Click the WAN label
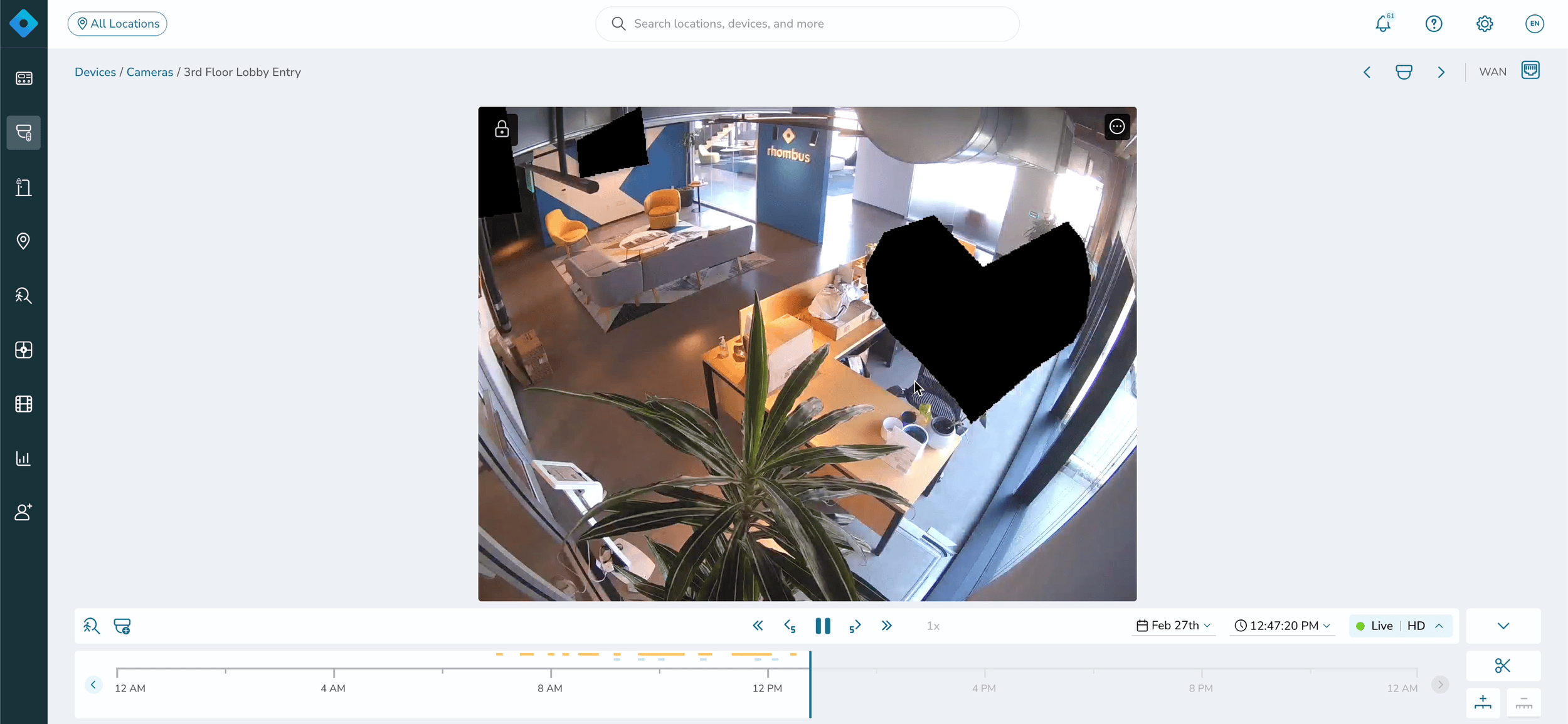This screenshot has height=724, width=1568. click(1493, 72)
